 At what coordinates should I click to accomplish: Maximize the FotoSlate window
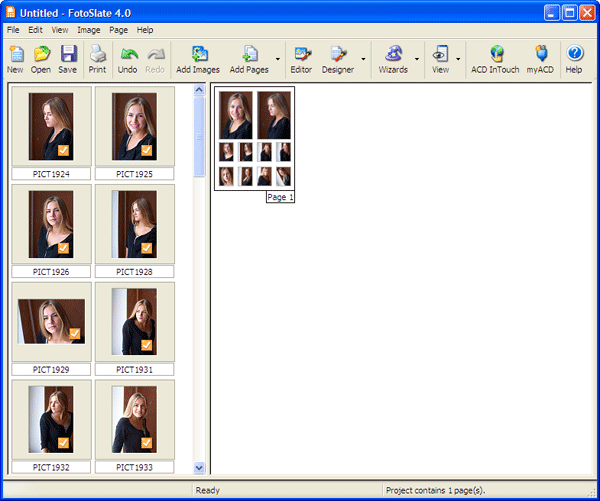[569, 13]
